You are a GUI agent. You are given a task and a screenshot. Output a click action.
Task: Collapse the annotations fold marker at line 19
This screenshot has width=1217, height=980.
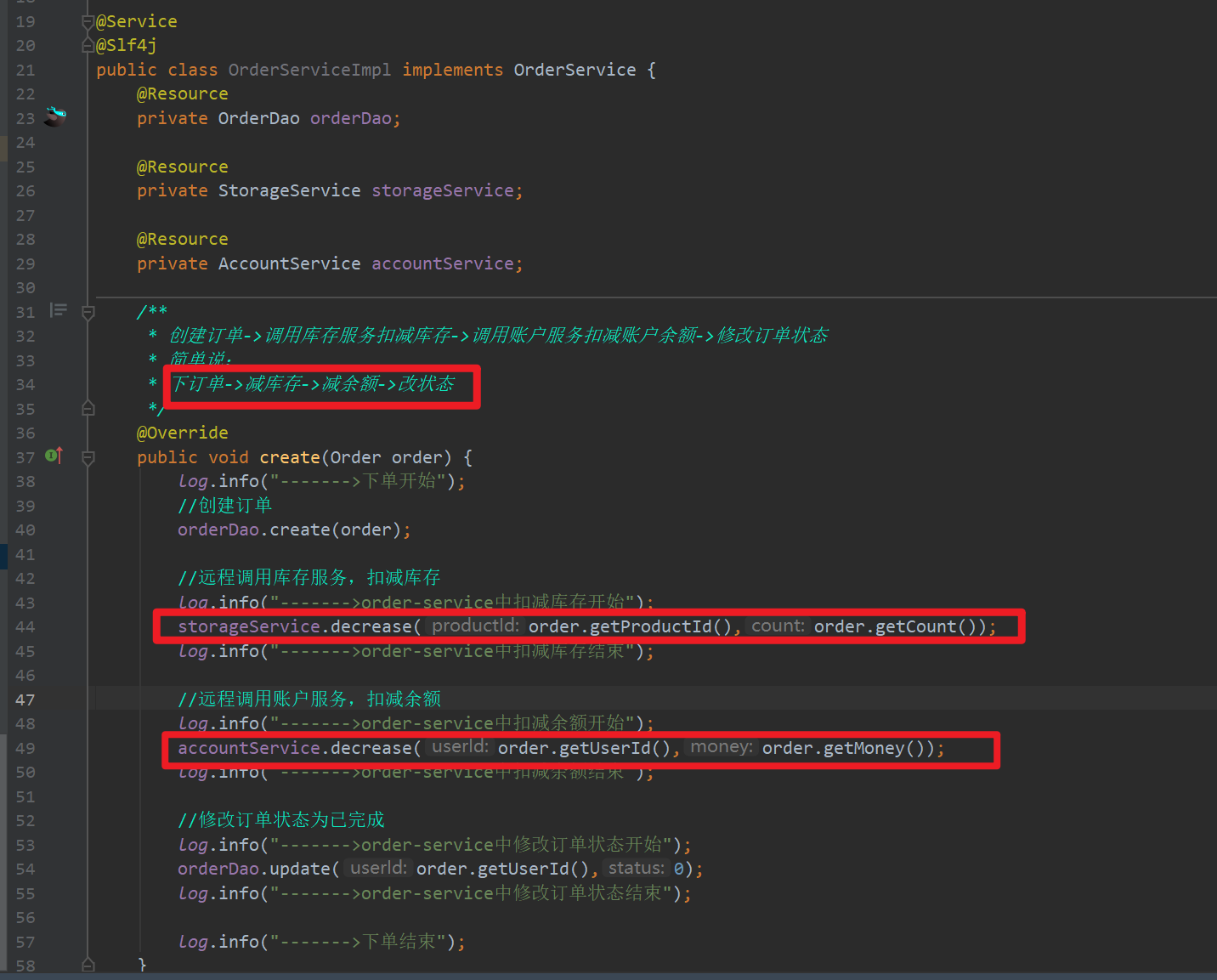pyautogui.click(x=88, y=21)
